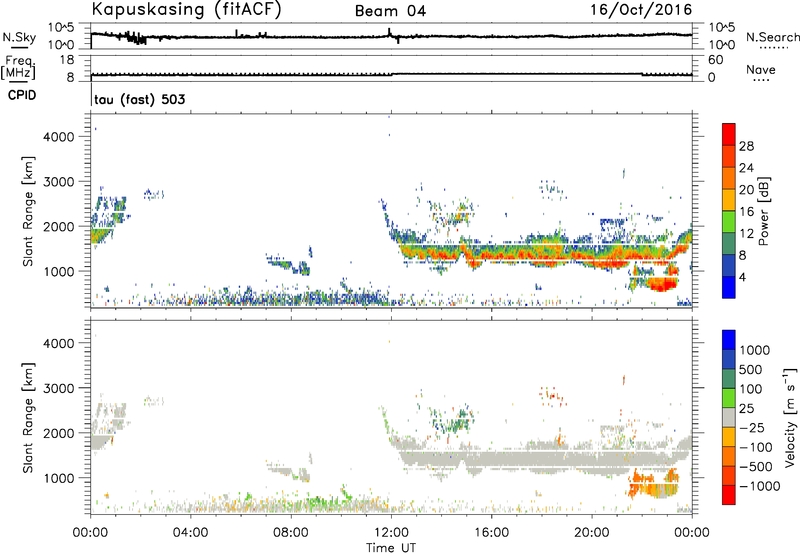Click the noise trace in the N.Sky panel
The image size is (800, 554).
391,36
